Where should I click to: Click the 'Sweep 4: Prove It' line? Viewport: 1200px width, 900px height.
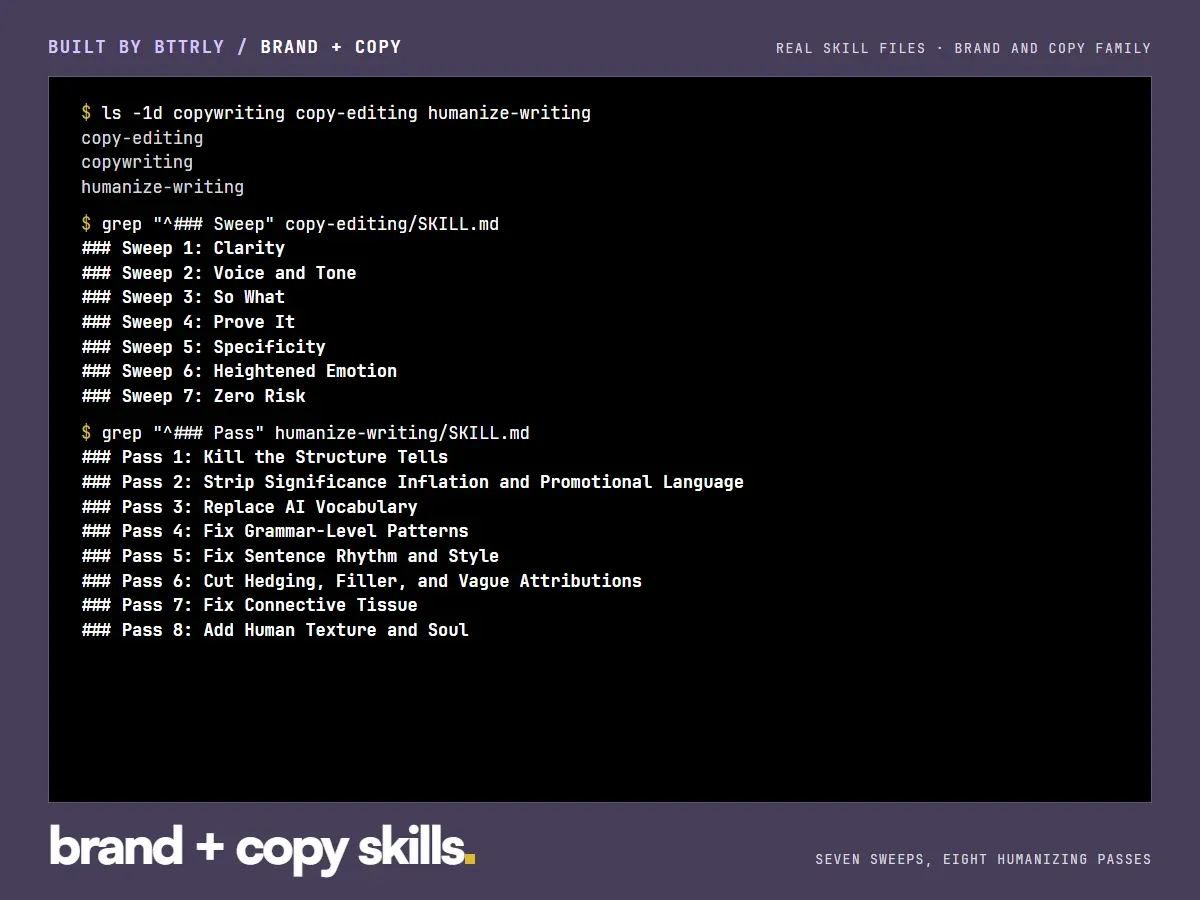coord(188,322)
